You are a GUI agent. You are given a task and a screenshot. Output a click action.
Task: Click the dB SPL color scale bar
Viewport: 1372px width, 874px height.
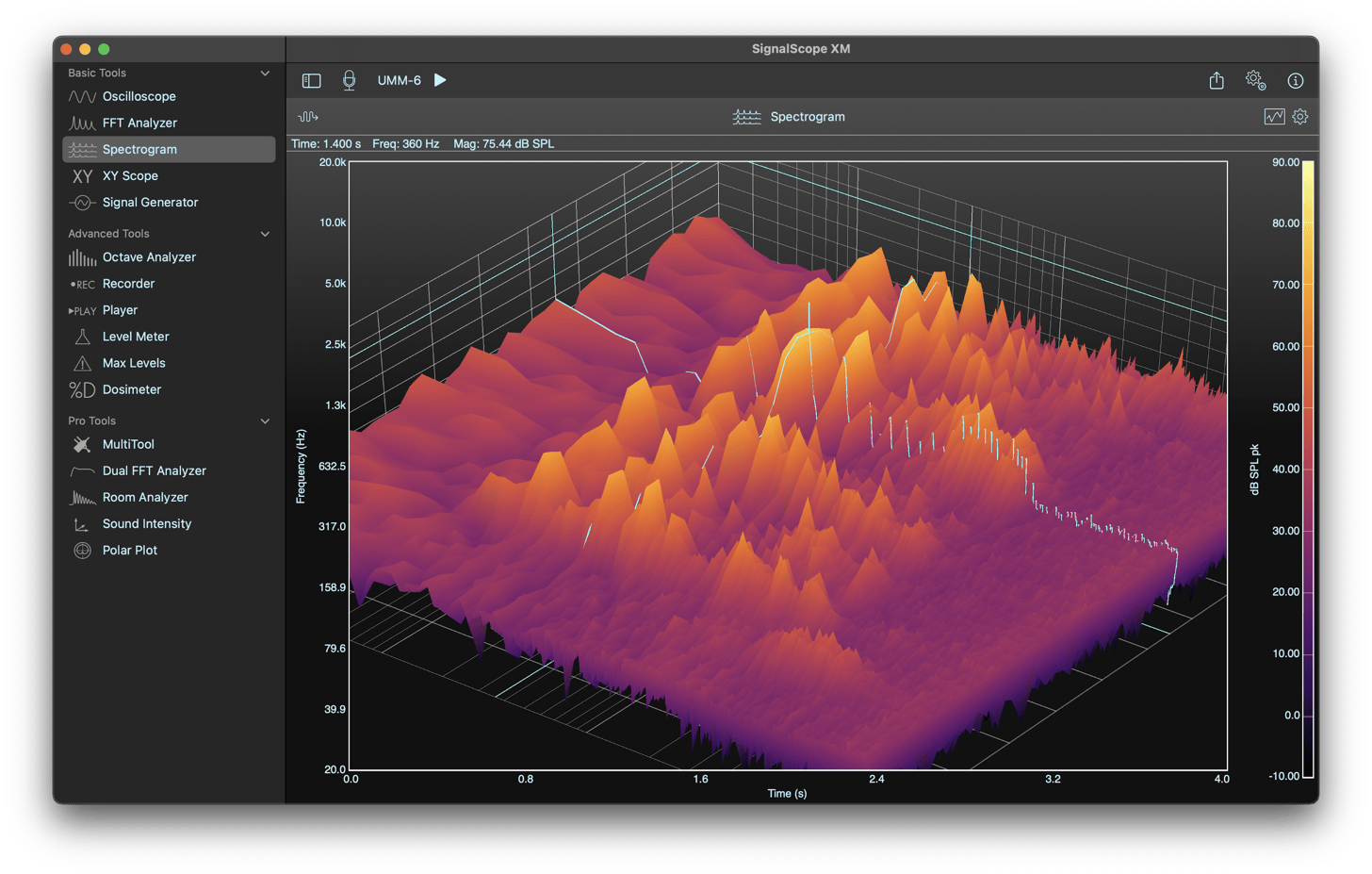[x=1309, y=469]
